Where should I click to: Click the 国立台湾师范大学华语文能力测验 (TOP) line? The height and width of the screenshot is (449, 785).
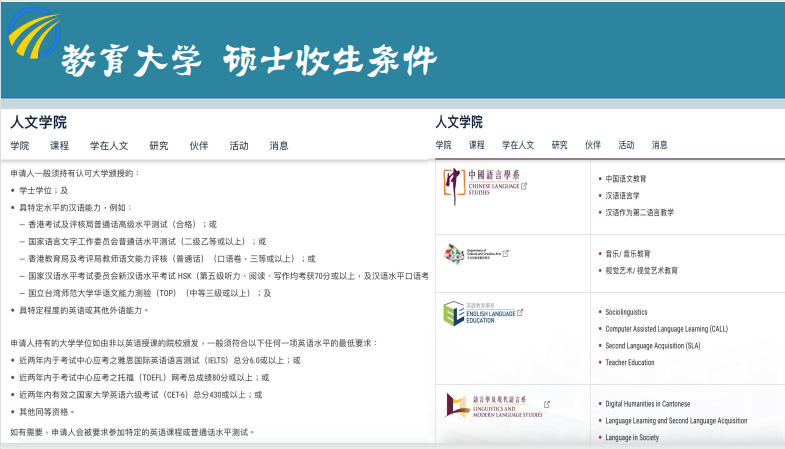point(150,293)
